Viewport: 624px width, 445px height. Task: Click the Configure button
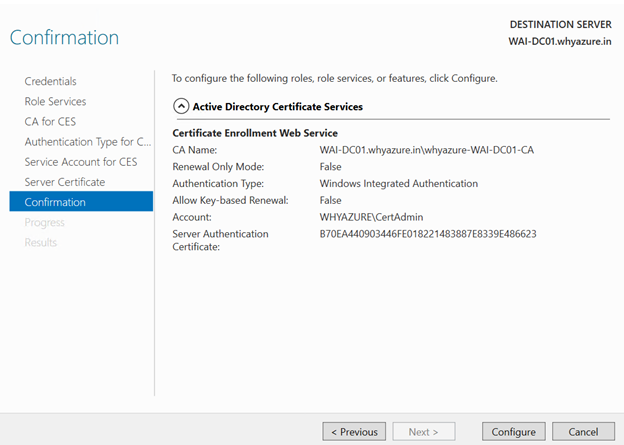(513, 432)
